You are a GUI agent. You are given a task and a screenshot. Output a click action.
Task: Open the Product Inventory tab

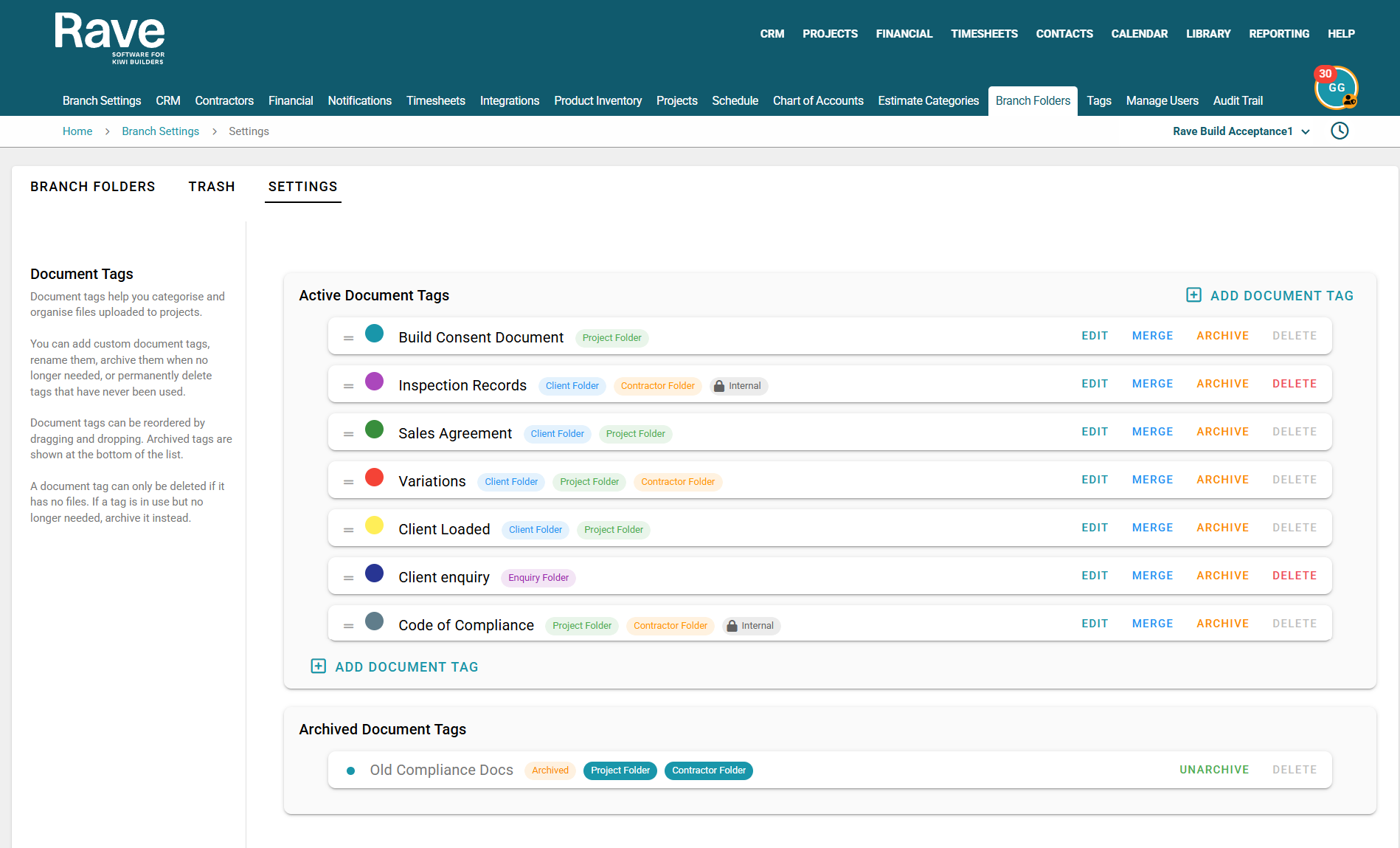point(598,101)
